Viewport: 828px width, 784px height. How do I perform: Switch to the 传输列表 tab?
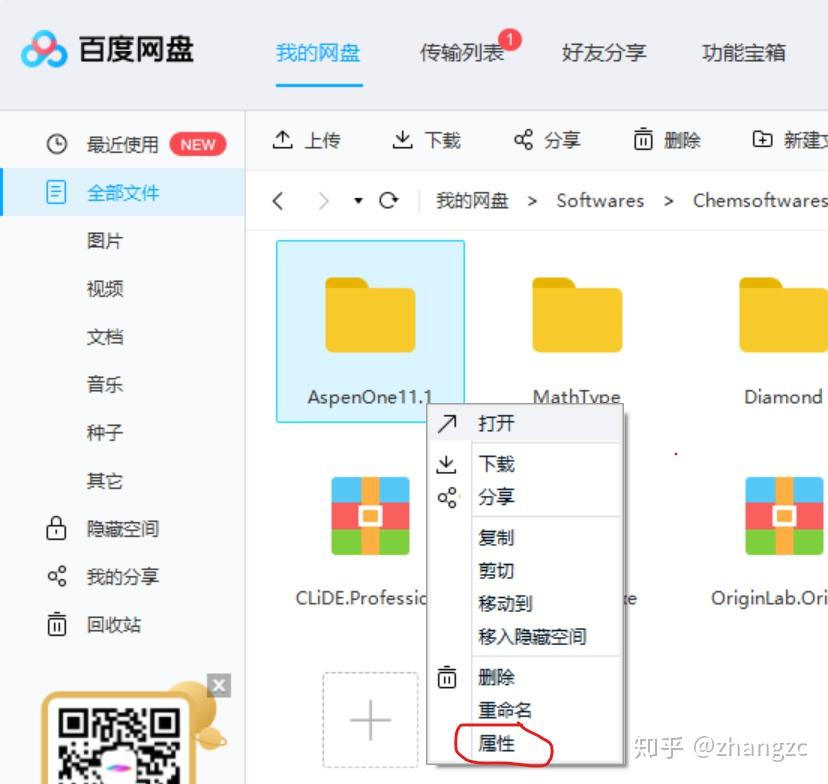462,53
